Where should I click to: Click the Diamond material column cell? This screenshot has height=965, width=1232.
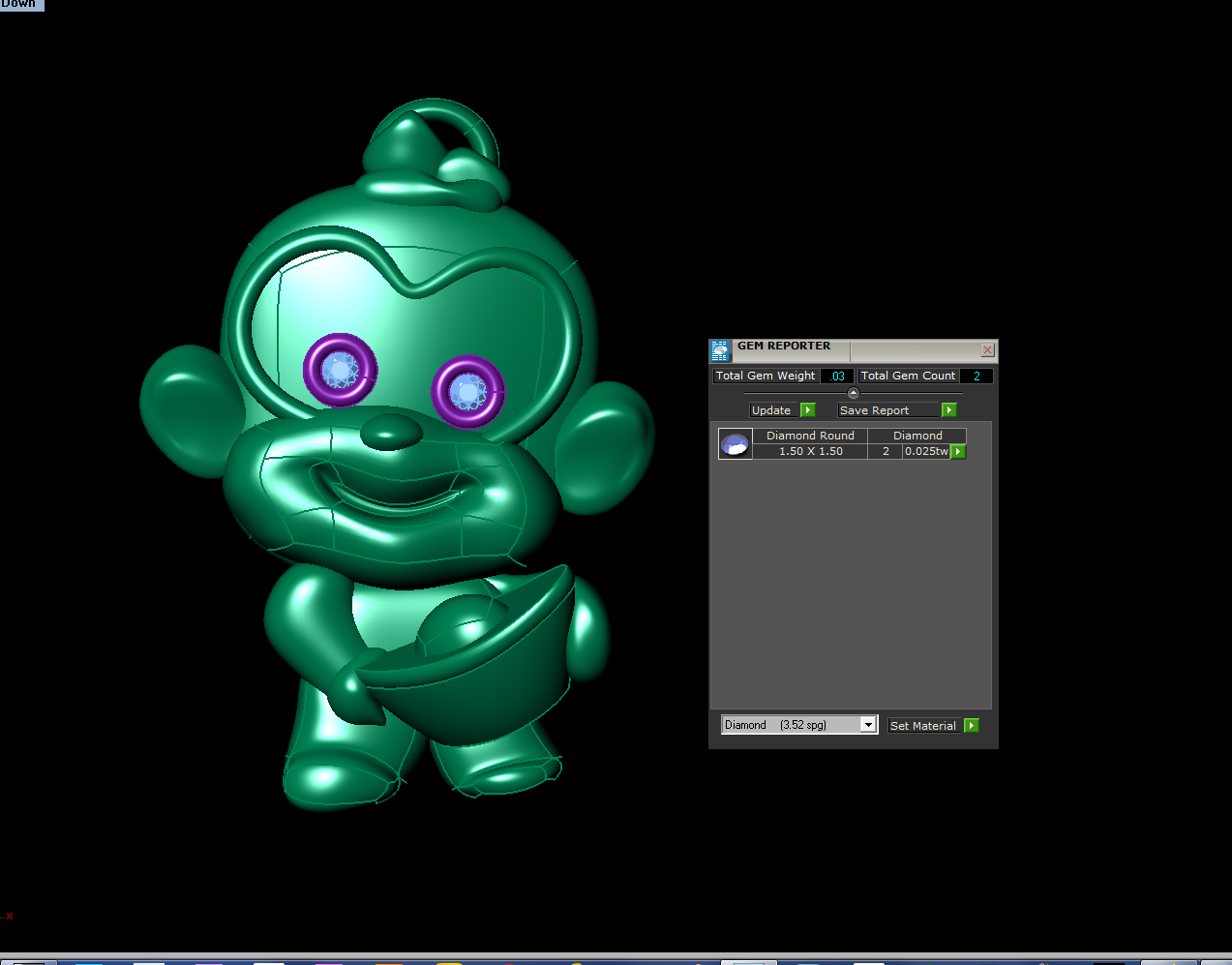tap(917, 437)
